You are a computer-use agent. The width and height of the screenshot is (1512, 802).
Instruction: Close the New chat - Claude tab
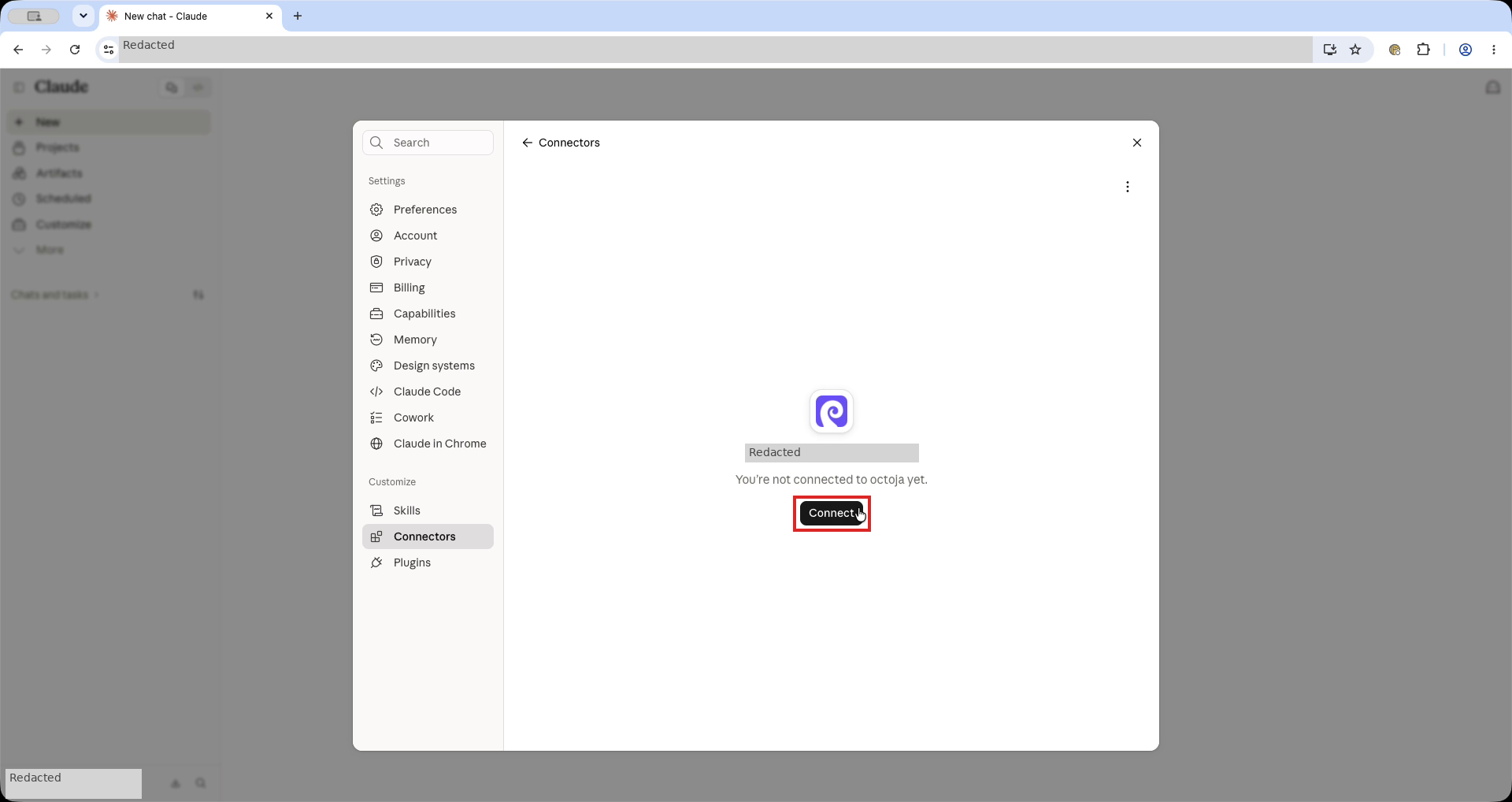click(x=269, y=16)
